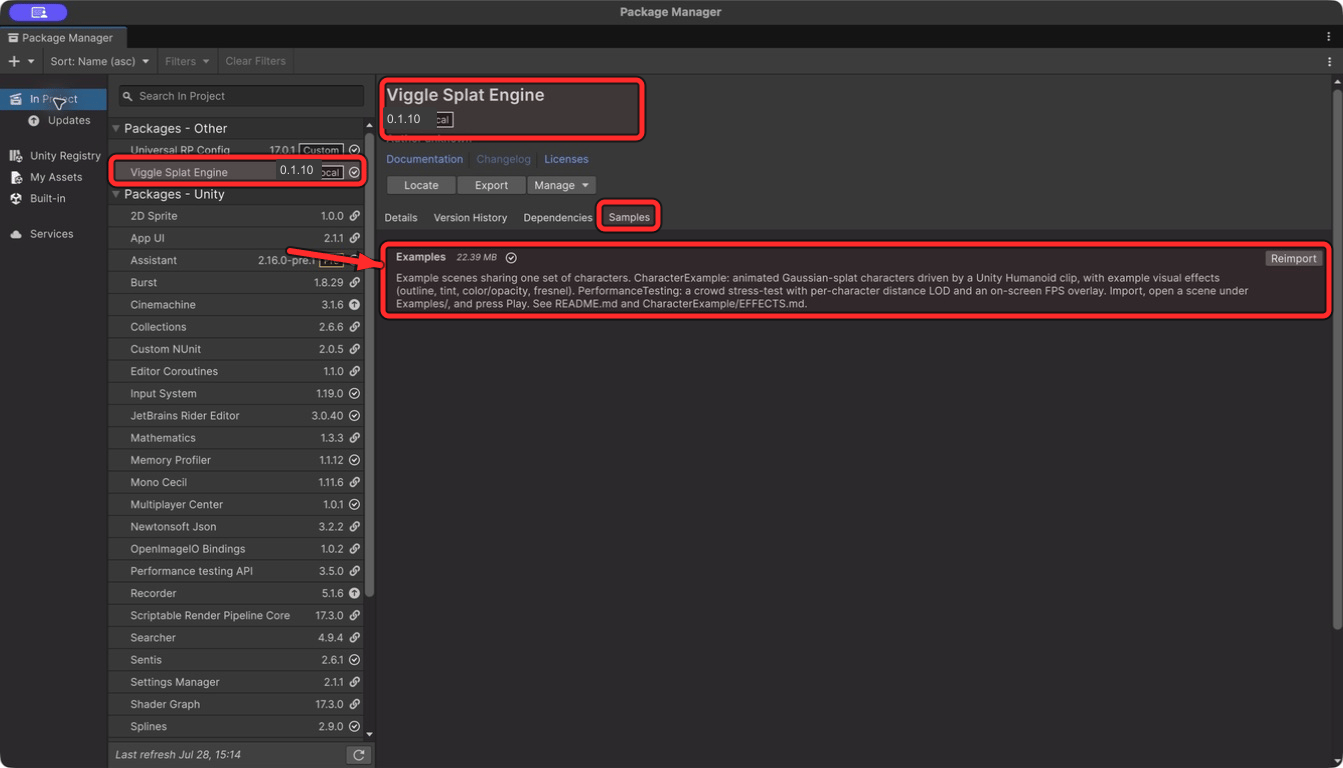Click the Burst link status icon
The image size is (1343, 768).
tap(354, 283)
